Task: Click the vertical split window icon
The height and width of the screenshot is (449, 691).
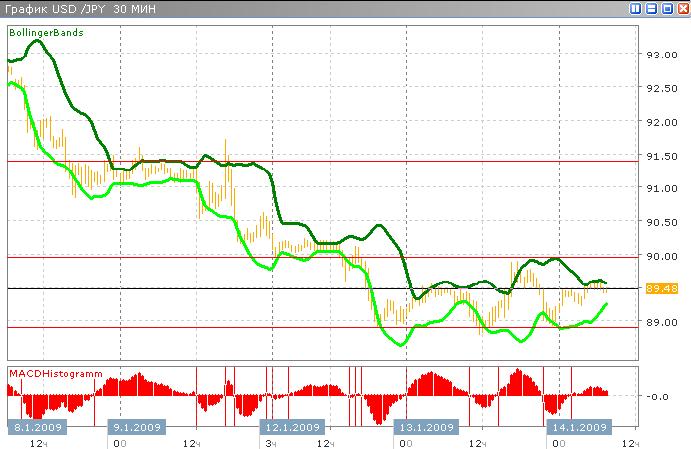Action: click(636, 8)
